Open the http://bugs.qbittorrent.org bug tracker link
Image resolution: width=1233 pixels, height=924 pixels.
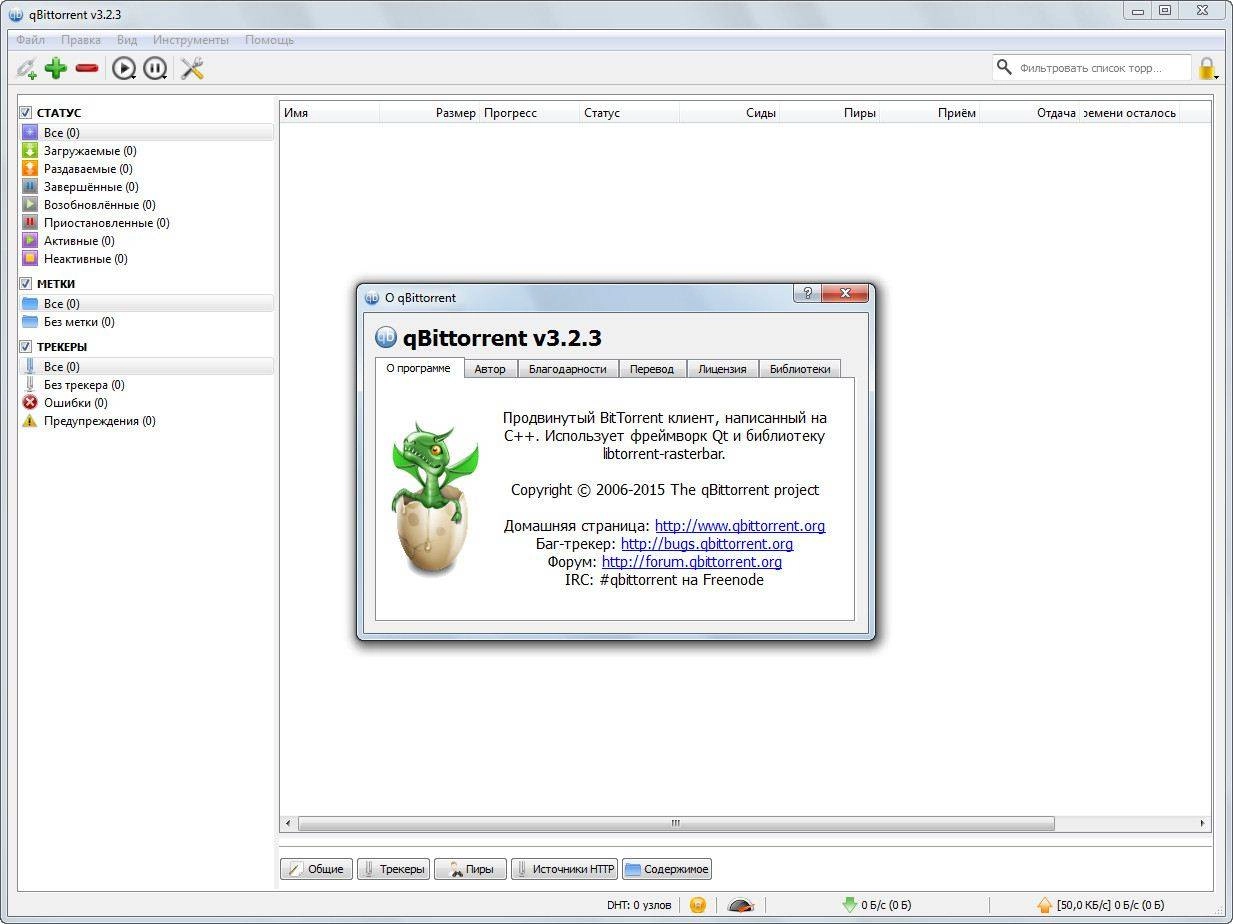(x=707, y=544)
